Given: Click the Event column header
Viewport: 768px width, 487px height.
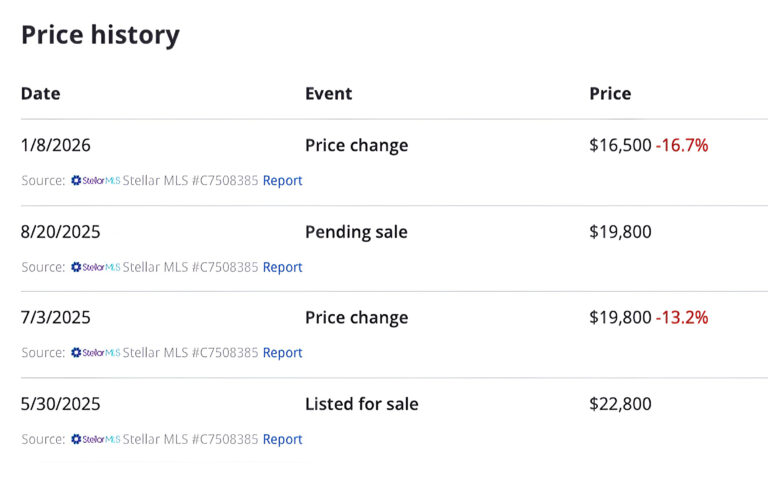Looking at the screenshot, I should (328, 94).
